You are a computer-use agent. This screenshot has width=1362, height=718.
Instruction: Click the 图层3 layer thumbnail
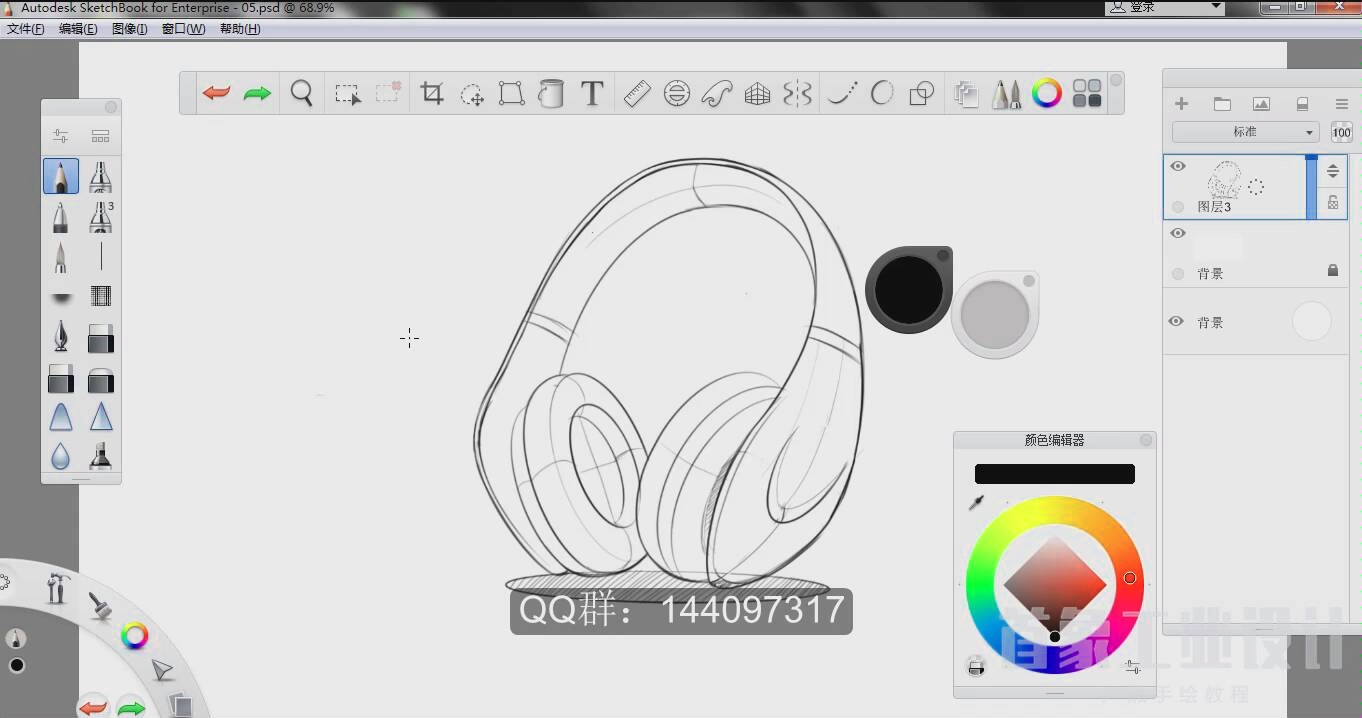click(1224, 181)
